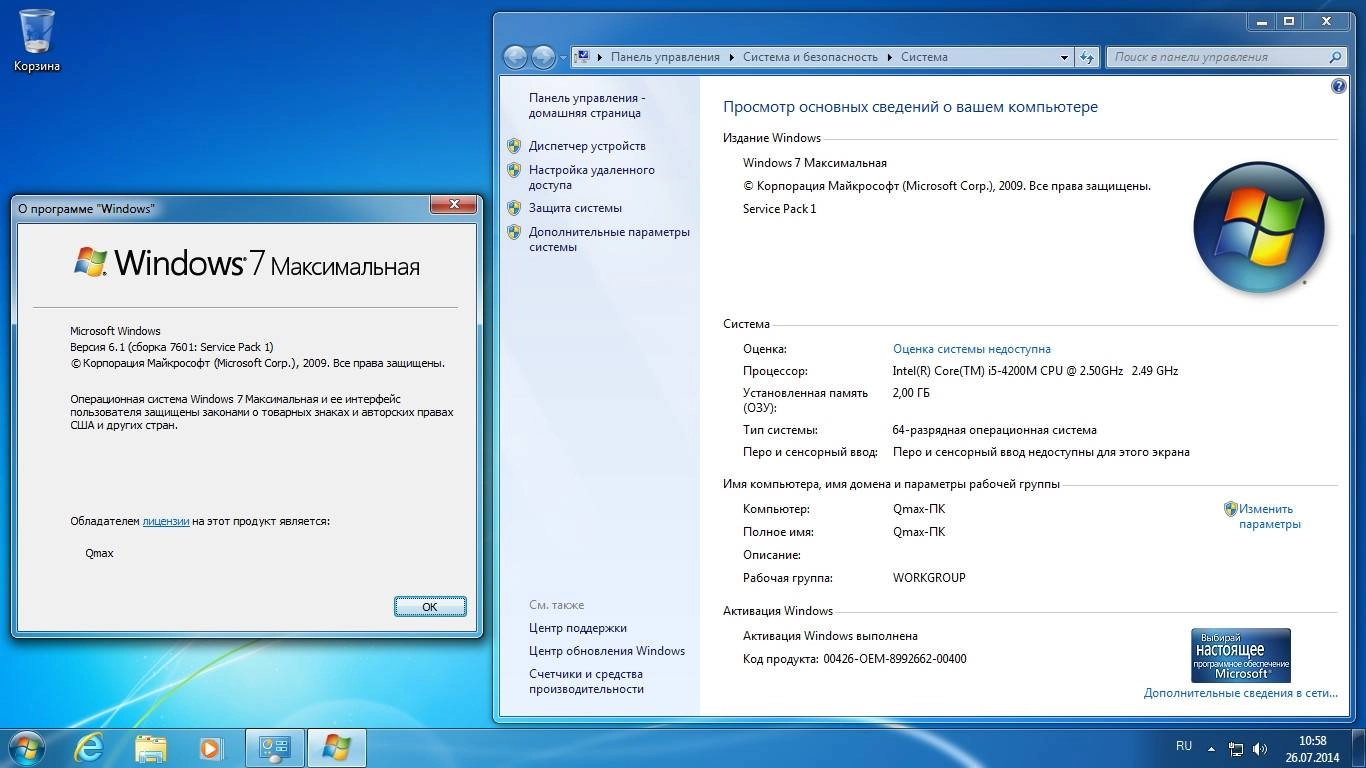Show hidden tray icons arrow
Screen dimensions: 1366x768
point(1211,748)
